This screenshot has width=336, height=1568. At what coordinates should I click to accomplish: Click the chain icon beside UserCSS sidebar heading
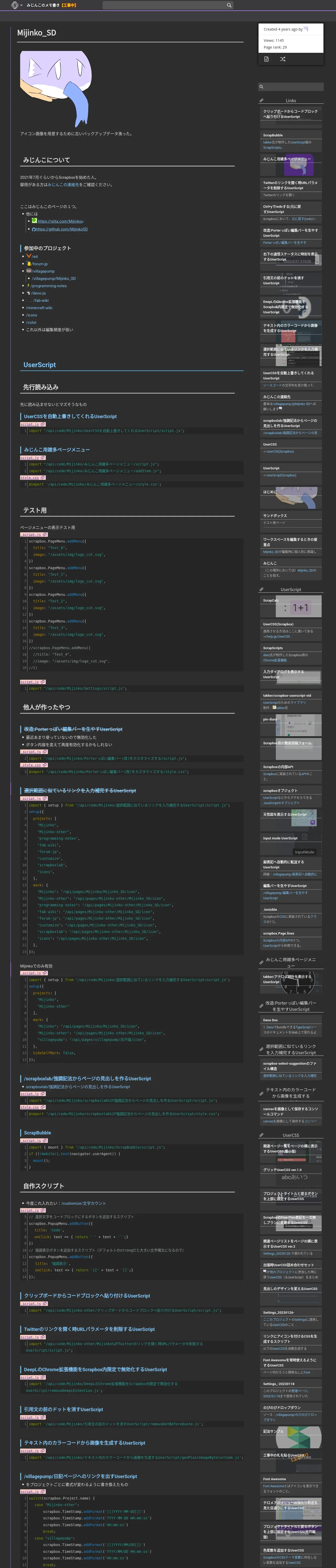[262, 1135]
